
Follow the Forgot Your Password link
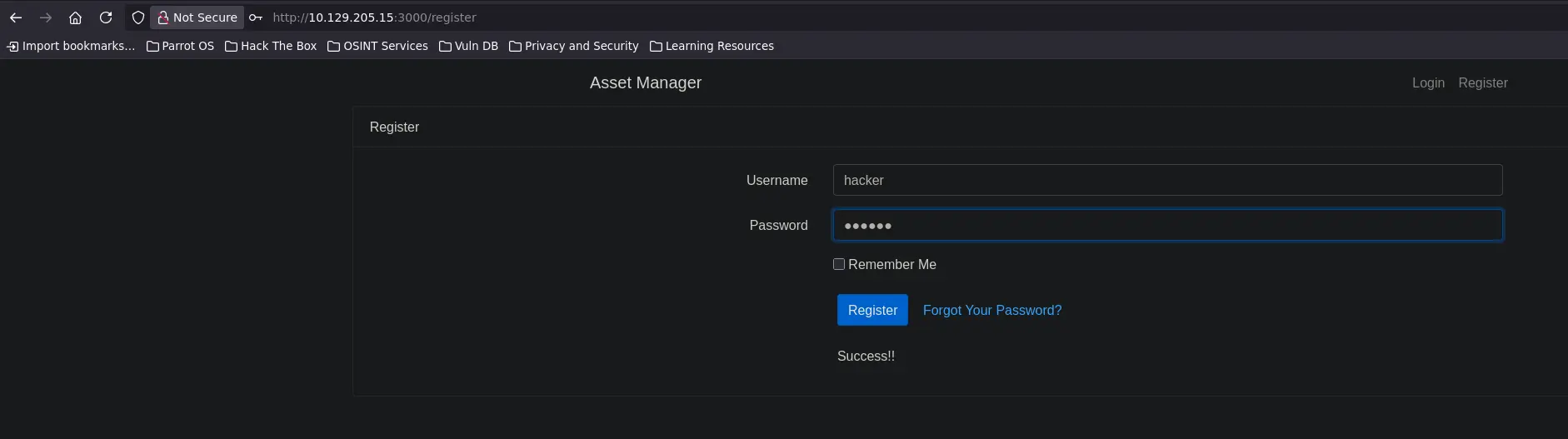991,310
